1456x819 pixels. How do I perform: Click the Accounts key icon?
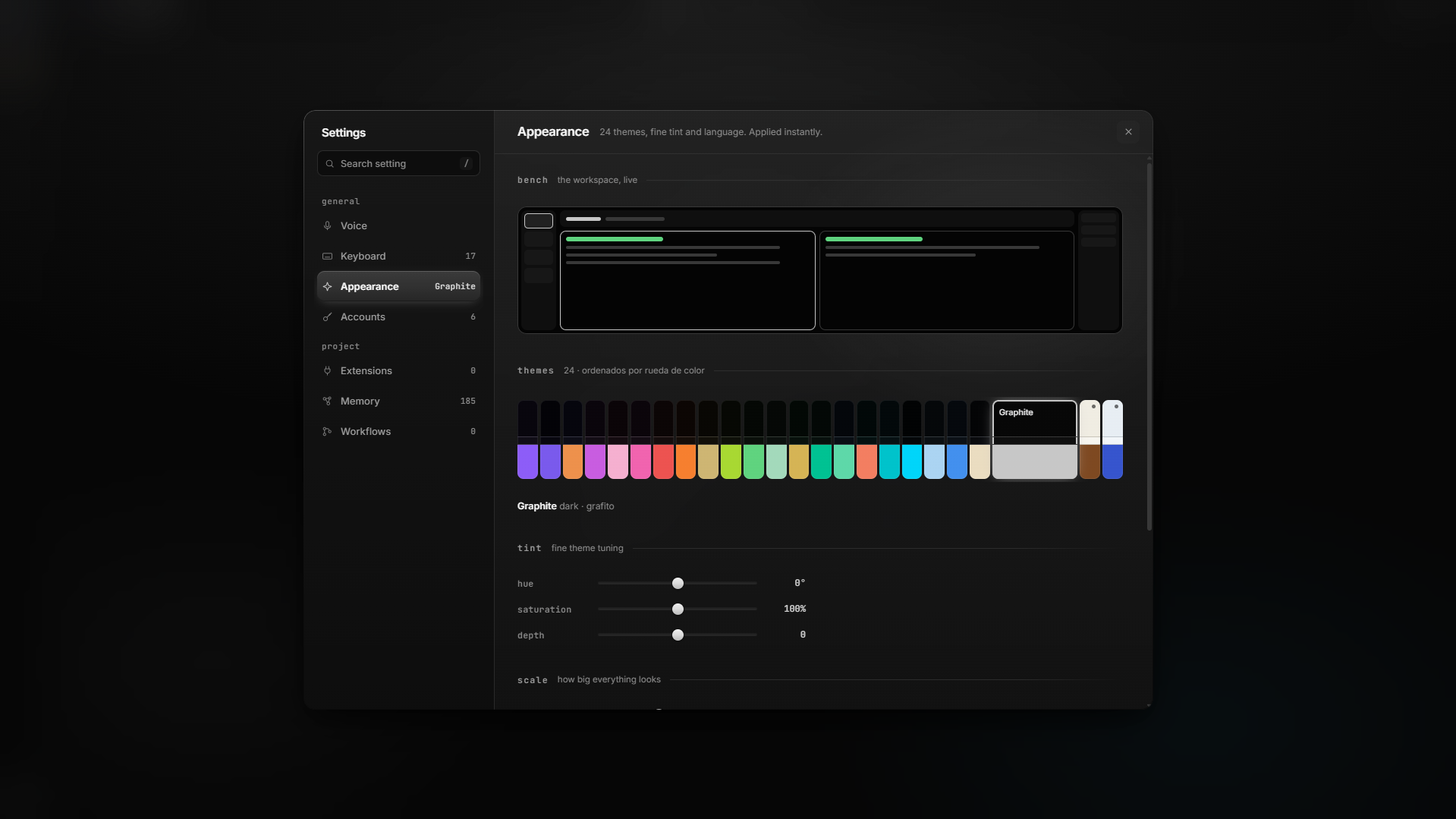pos(327,317)
